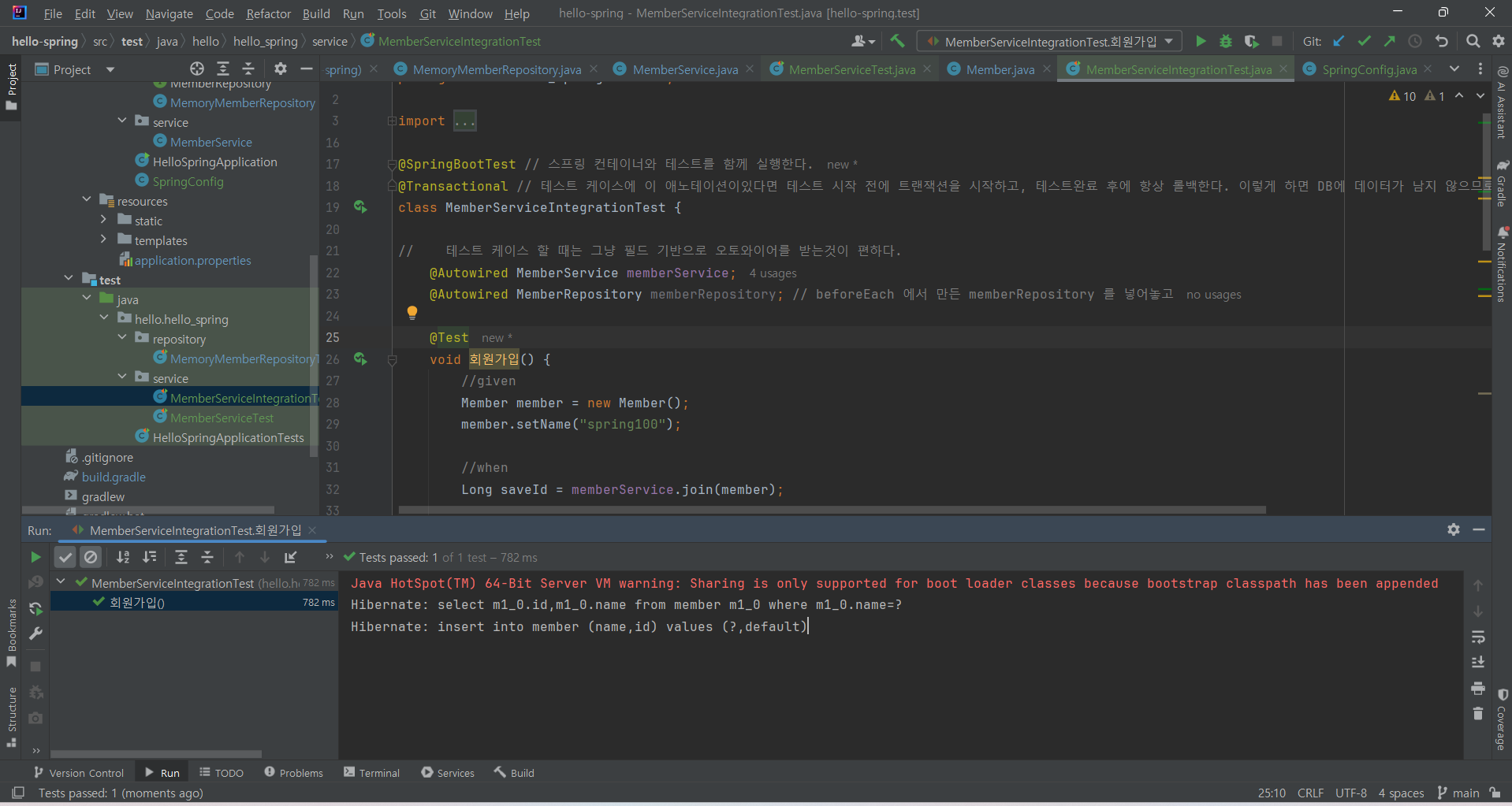Collapse all in Project panel toolbar
The image size is (1512, 806).
248,69
